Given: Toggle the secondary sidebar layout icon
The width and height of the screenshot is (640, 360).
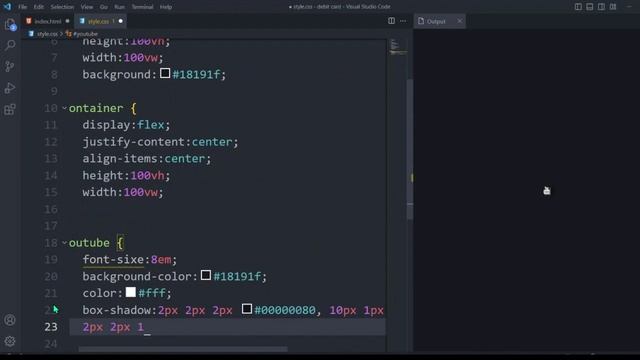Looking at the screenshot, I should click(x=601, y=7).
